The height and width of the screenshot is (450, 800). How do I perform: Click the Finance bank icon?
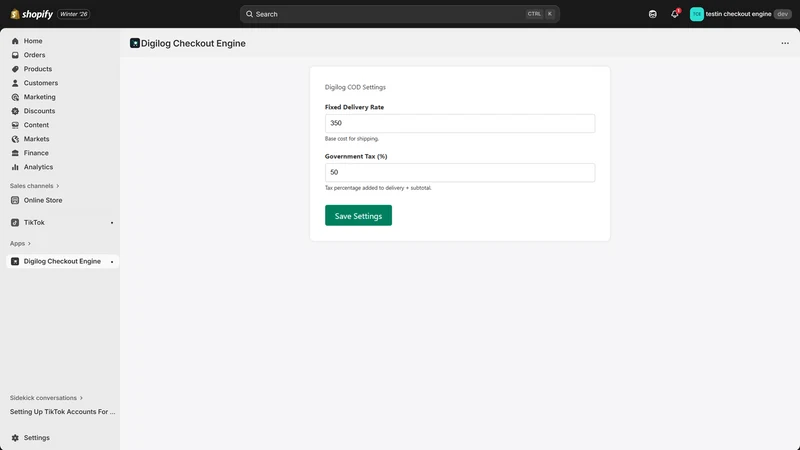[x=15, y=153]
